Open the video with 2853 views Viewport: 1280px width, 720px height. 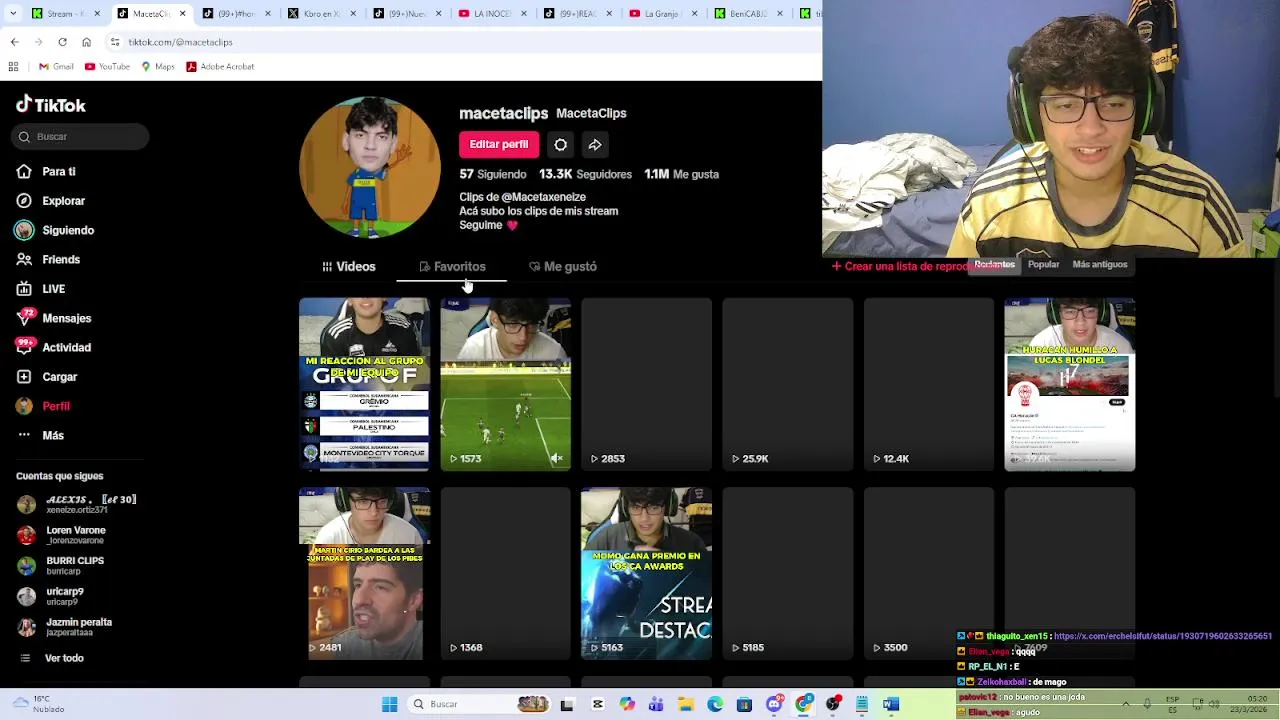coord(646,384)
